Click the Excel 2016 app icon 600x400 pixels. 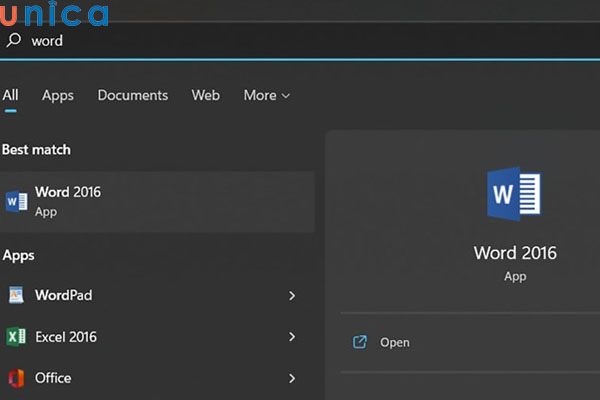16,337
